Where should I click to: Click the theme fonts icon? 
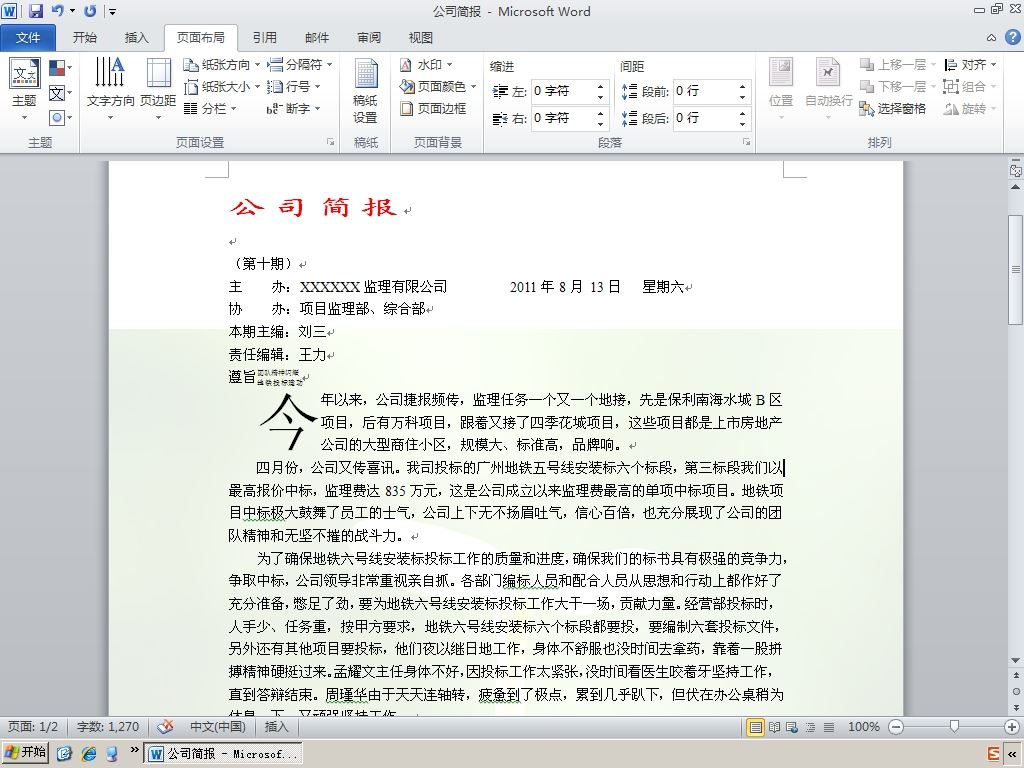(x=57, y=93)
